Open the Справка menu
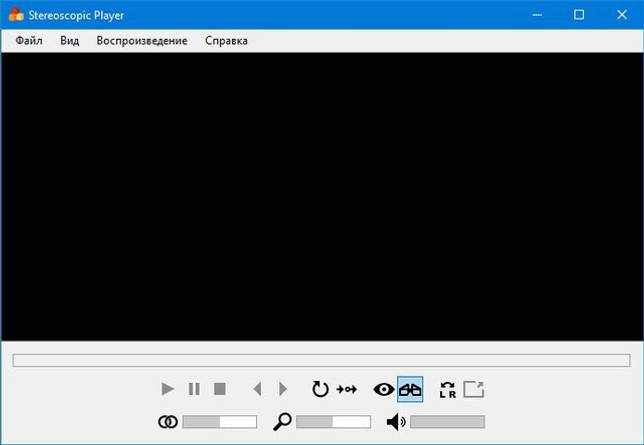The width and height of the screenshot is (644, 445). (226, 41)
